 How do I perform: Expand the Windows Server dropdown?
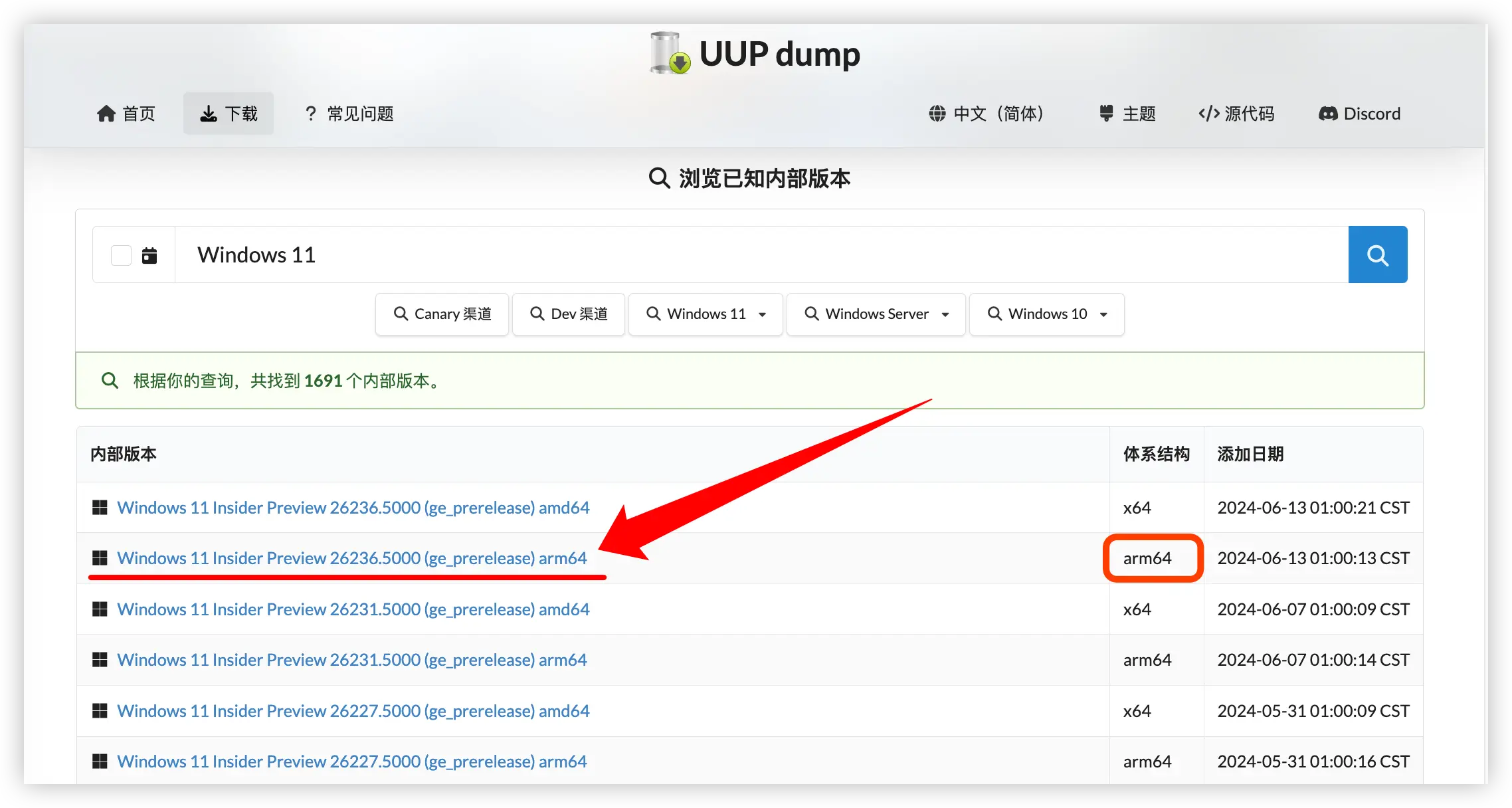(x=876, y=314)
